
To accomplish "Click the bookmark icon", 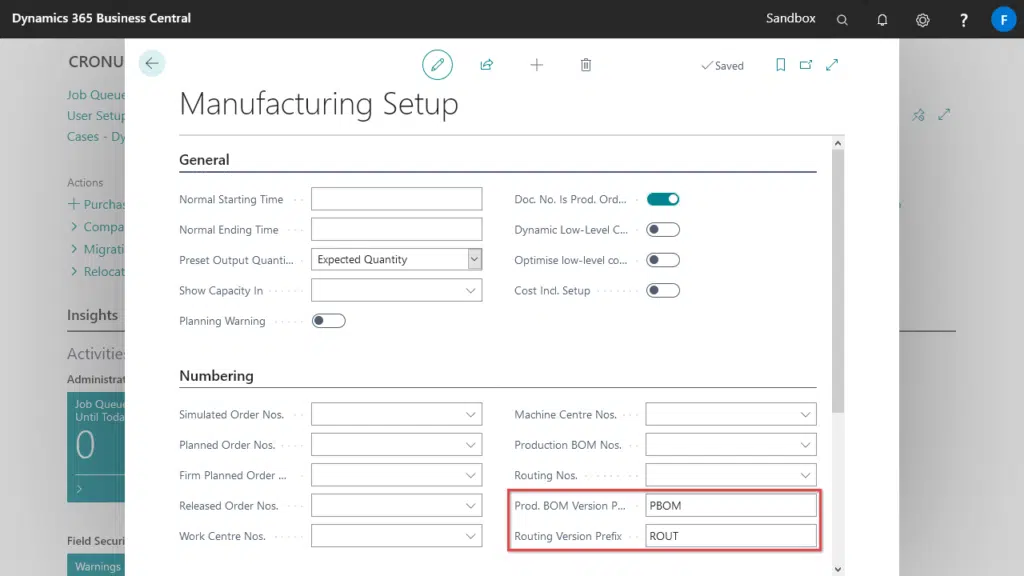I will pos(781,65).
